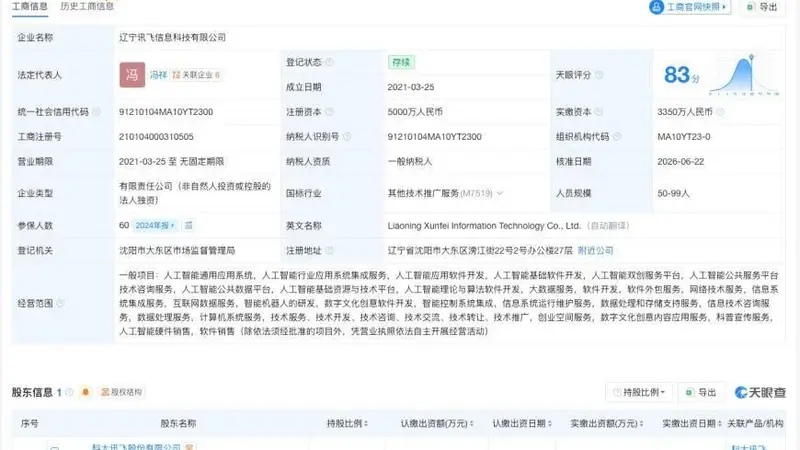
Task: Click the 2021-03-25 establishment date value
Action: coord(411,87)
